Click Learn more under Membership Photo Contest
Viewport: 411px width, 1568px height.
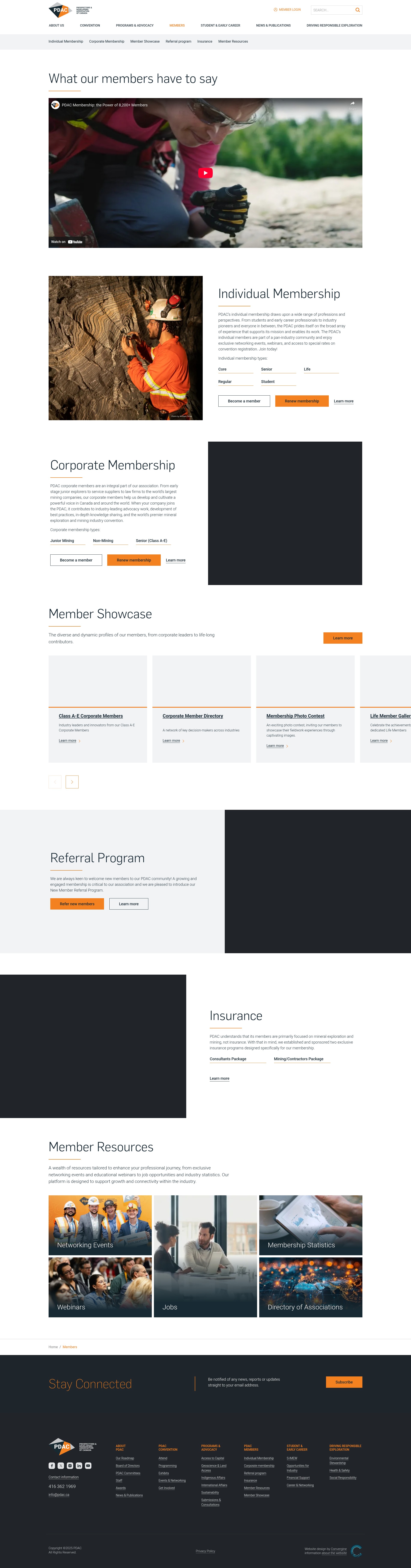click(x=275, y=746)
